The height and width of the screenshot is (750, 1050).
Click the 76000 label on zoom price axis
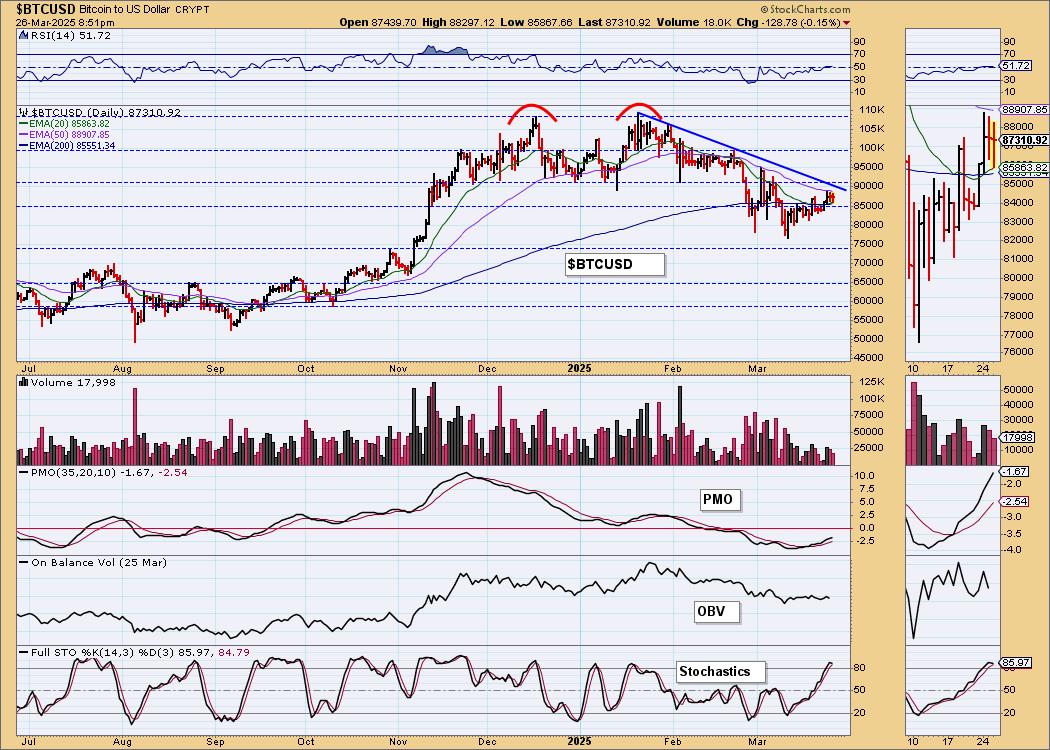pos(1019,353)
